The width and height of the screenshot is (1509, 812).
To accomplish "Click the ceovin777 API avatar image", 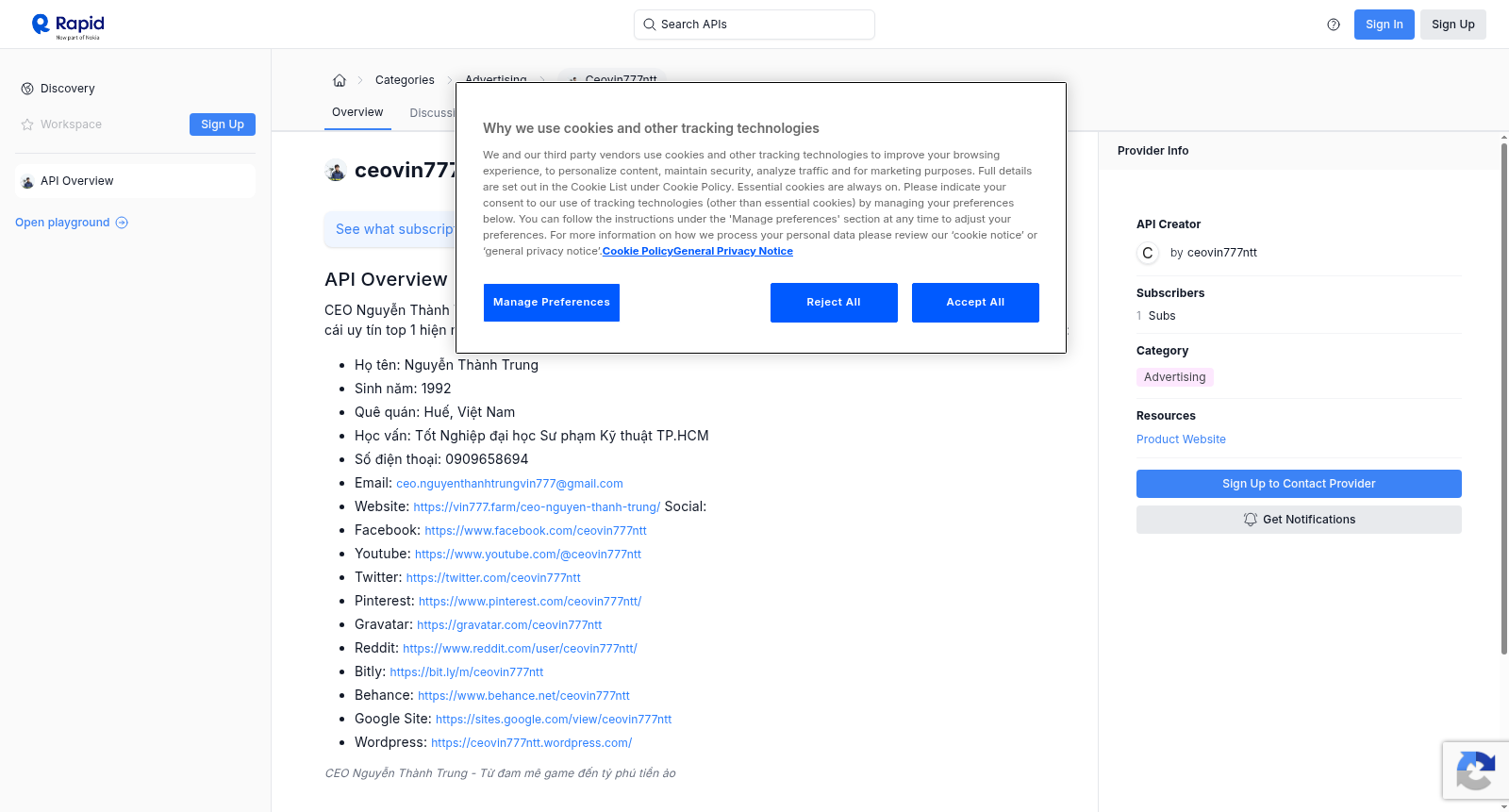I will [x=336, y=171].
